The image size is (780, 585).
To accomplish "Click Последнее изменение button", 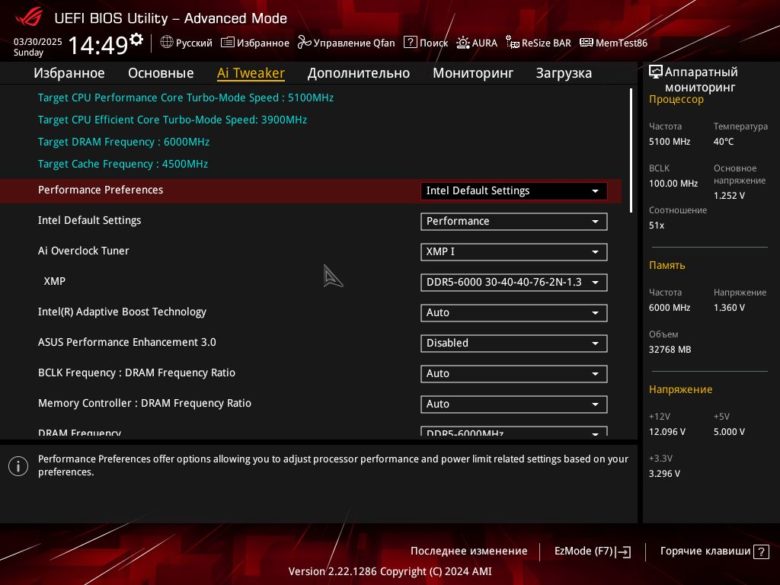I will (469, 551).
